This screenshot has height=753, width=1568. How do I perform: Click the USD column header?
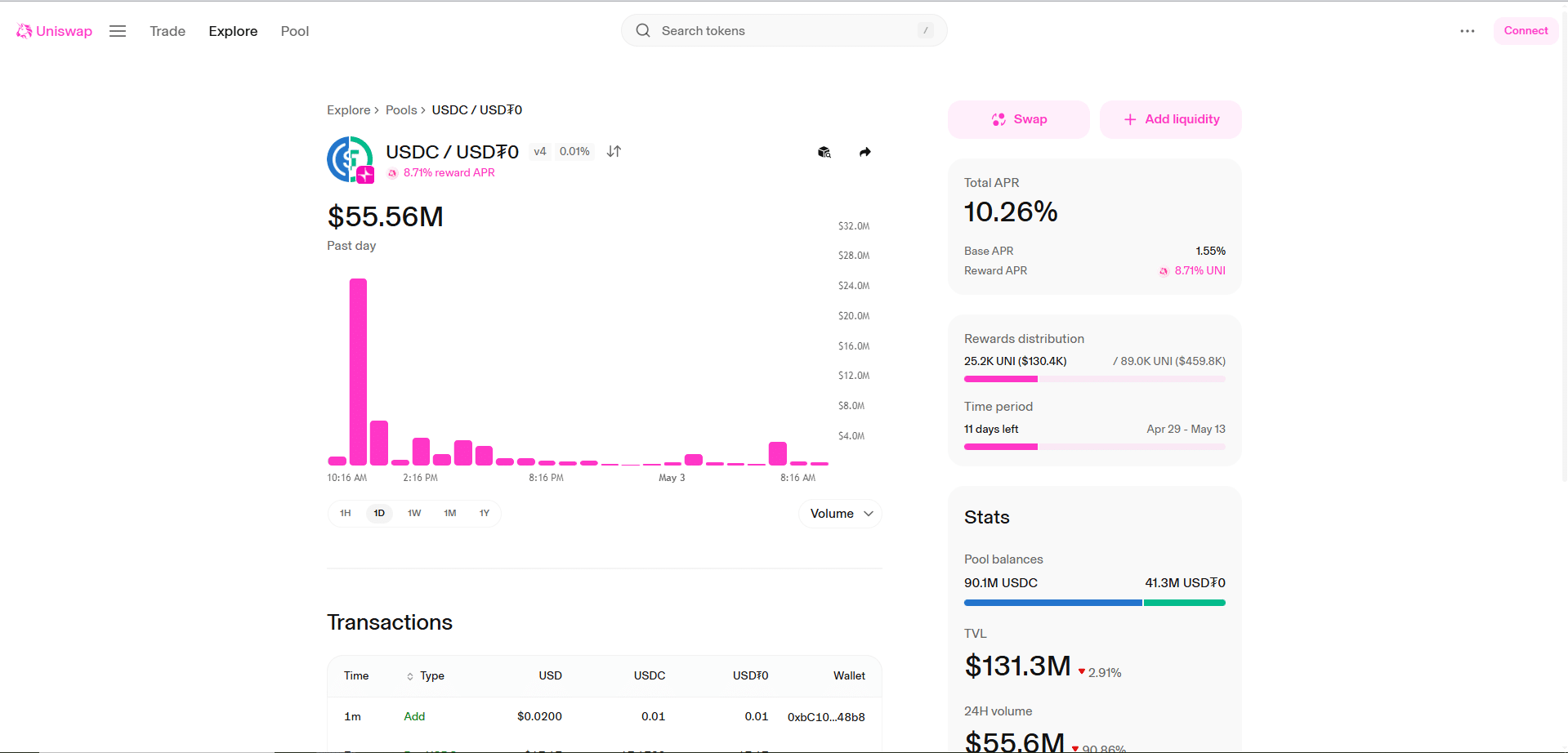click(550, 675)
